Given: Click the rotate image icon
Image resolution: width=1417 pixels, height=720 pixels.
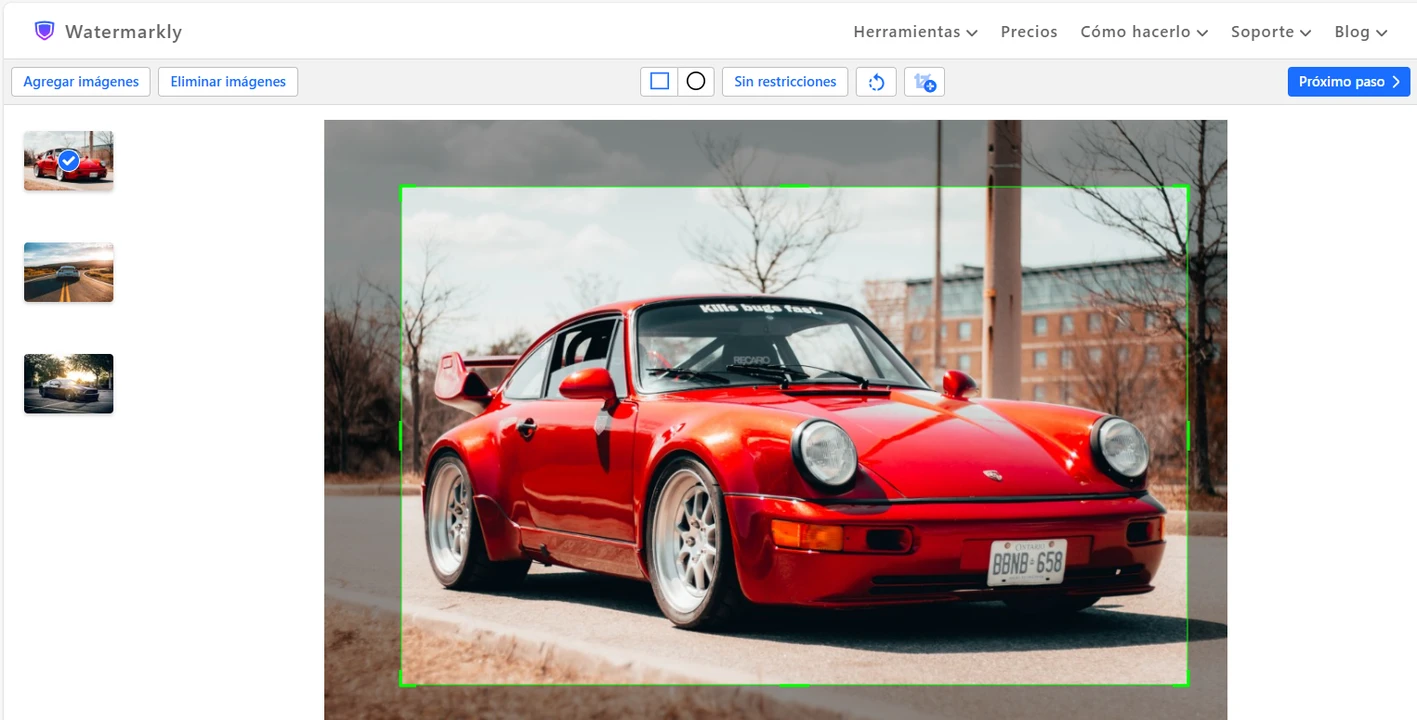Looking at the screenshot, I should coord(876,82).
